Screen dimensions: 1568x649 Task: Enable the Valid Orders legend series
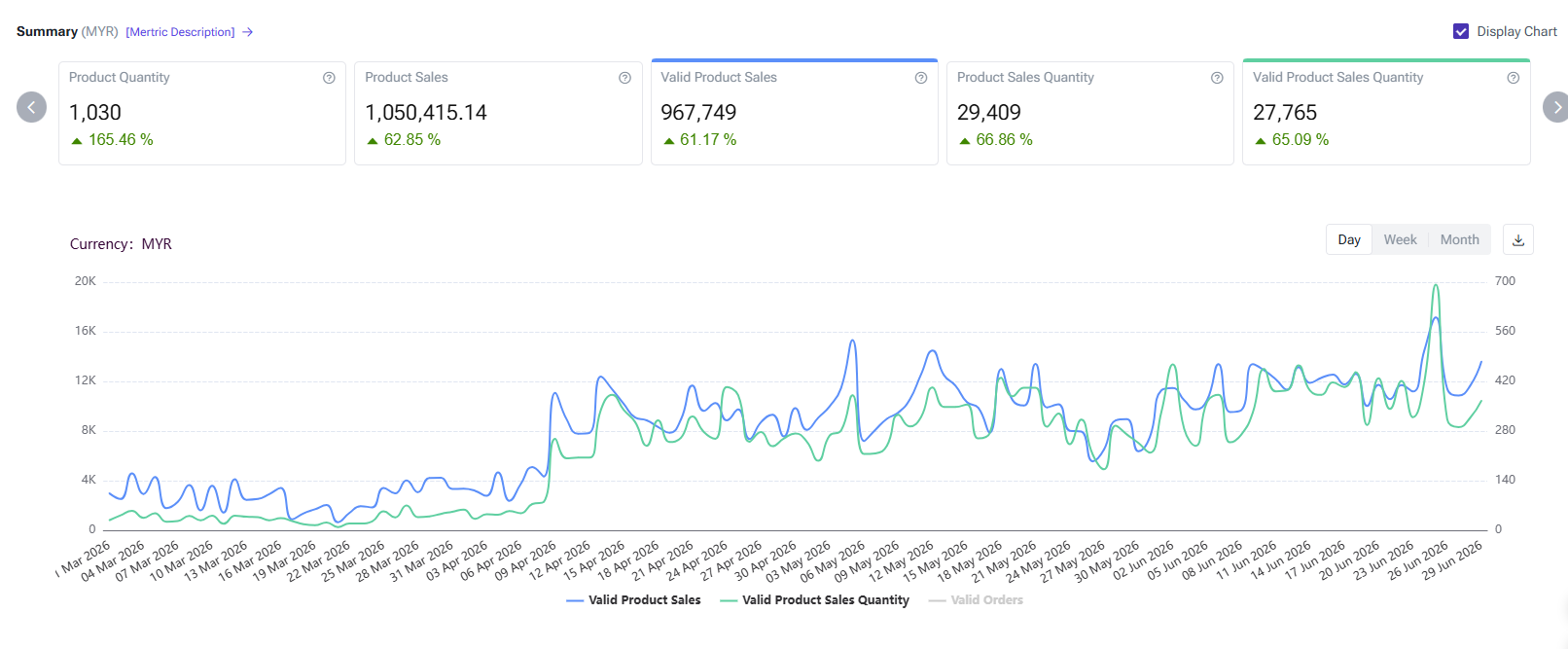976,600
